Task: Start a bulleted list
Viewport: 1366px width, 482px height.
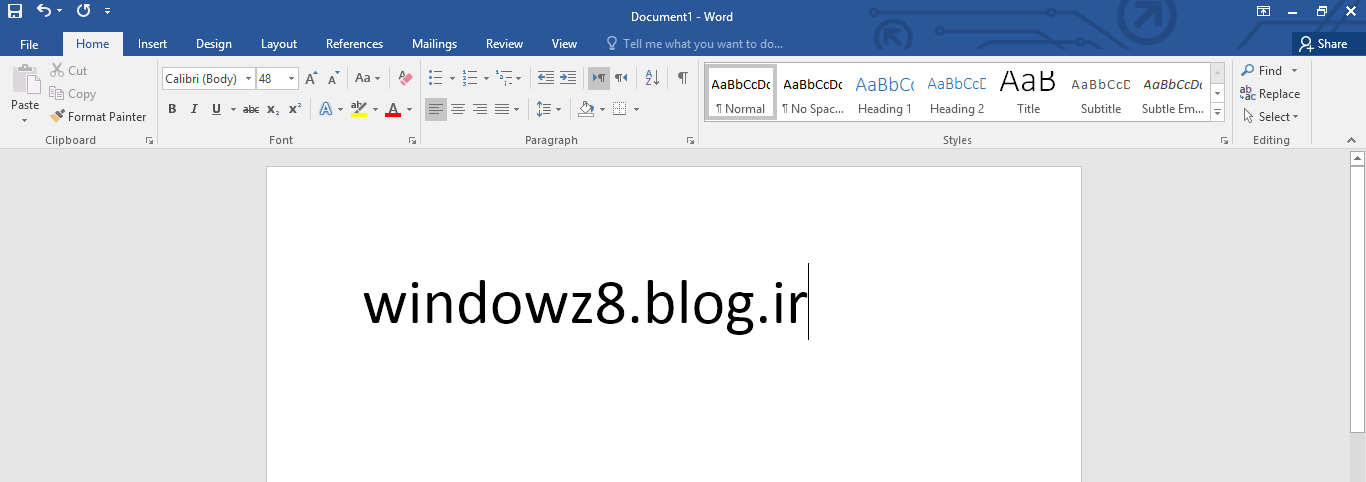Action: [x=435, y=78]
